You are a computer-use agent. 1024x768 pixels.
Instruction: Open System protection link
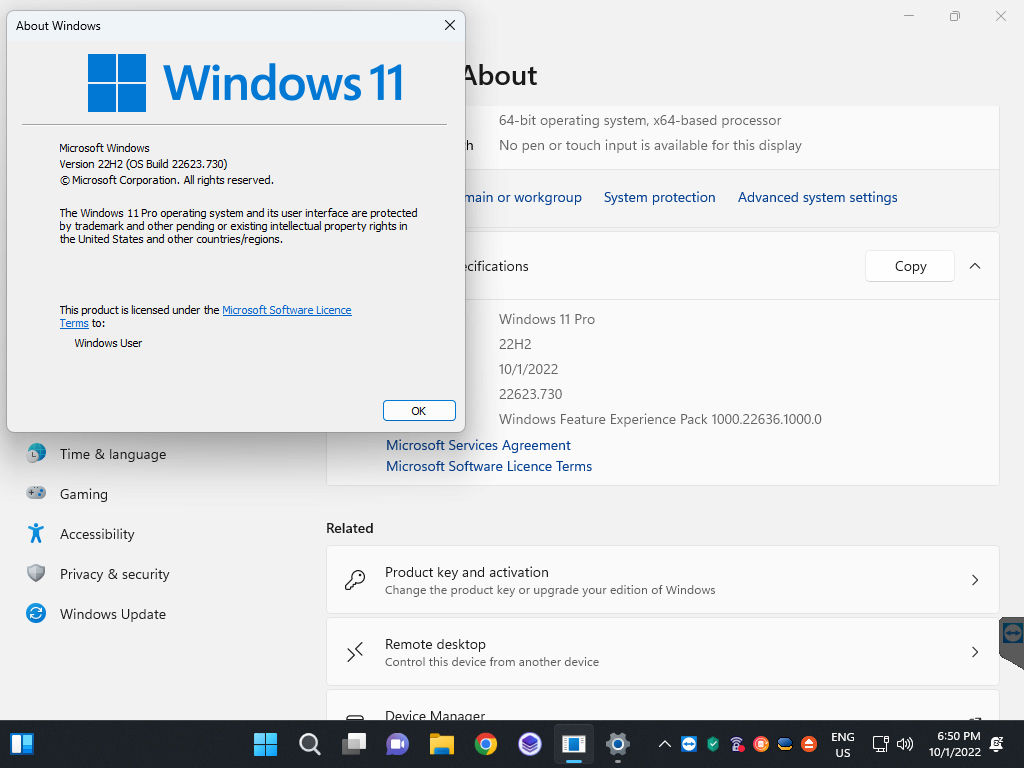pyautogui.click(x=659, y=197)
